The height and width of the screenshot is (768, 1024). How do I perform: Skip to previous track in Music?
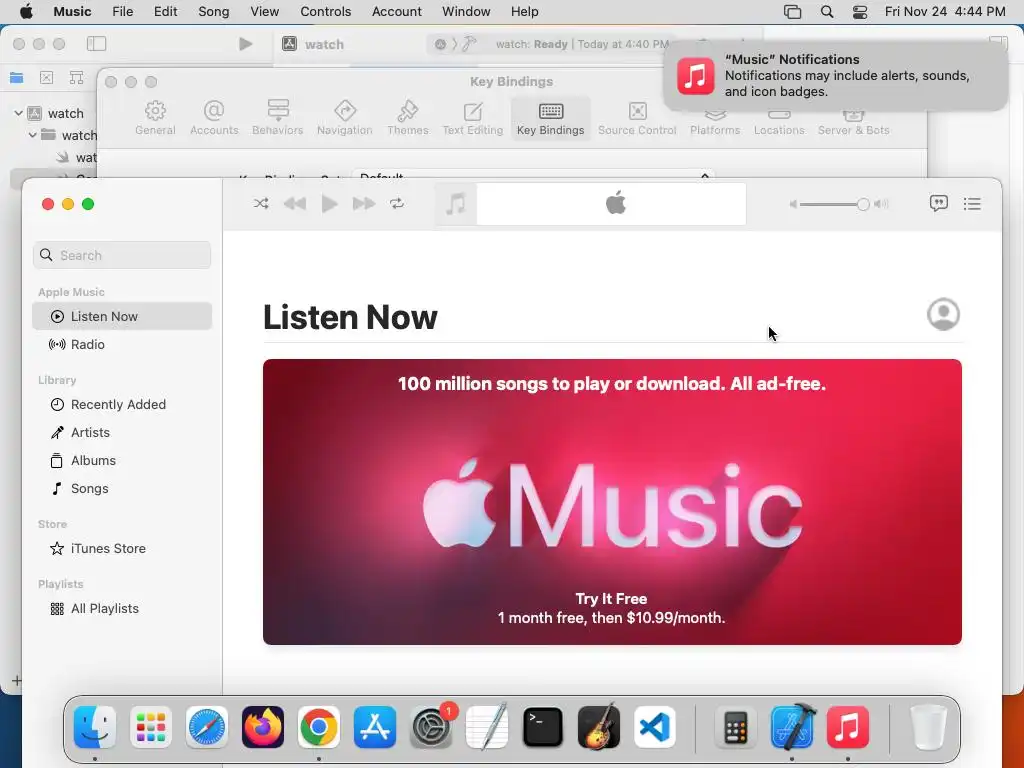(295, 204)
